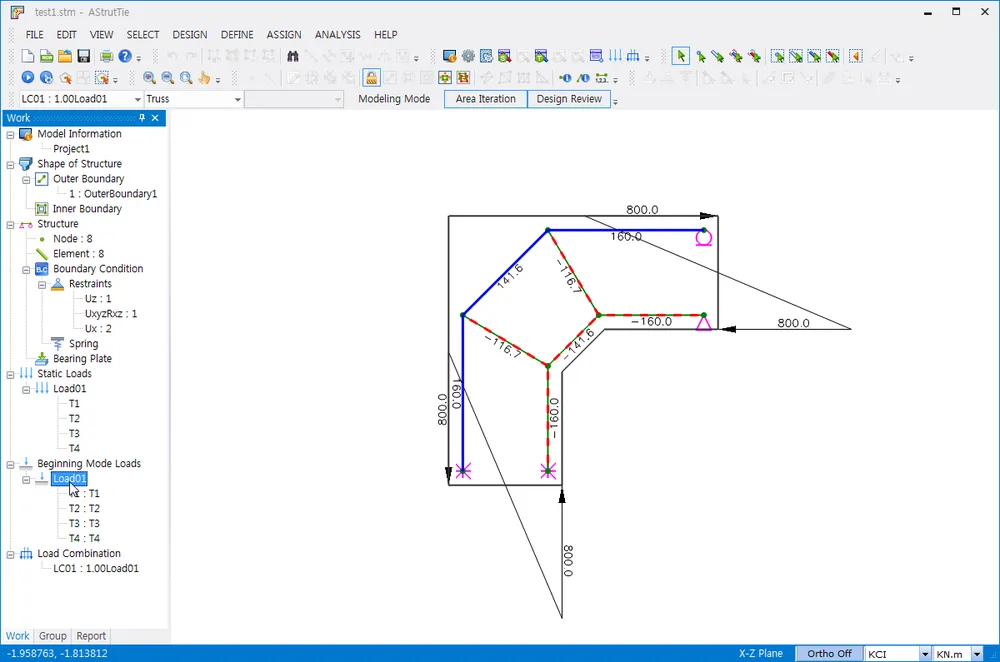Click the Outer Boundary tree icon

(x=41, y=179)
